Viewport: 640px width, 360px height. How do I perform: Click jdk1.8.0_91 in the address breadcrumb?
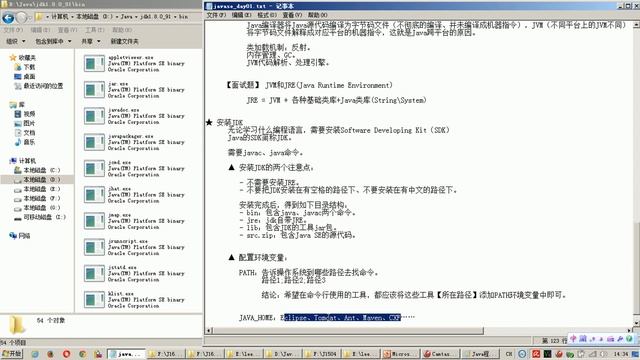[x=157, y=17]
